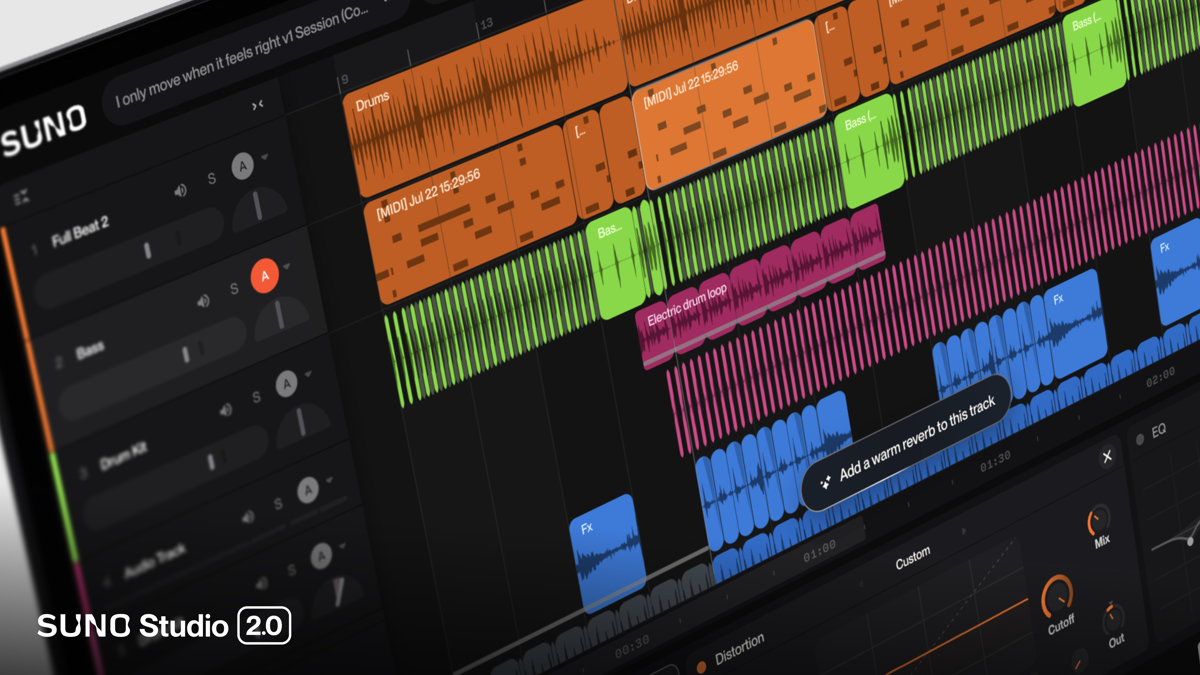The height and width of the screenshot is (675, 1200).
Task: Open the Custom preset selector in Distortion
Action: click(x=912, y=558)
